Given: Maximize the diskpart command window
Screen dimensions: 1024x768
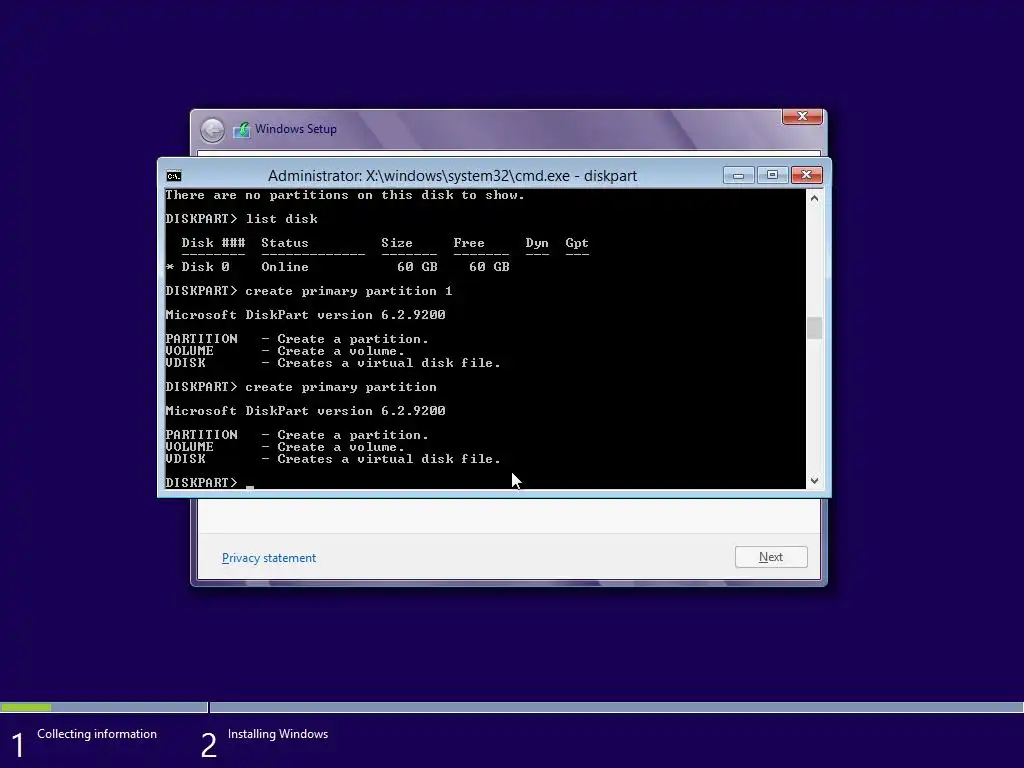Looking at the screenshot, I should coord(772,175).
